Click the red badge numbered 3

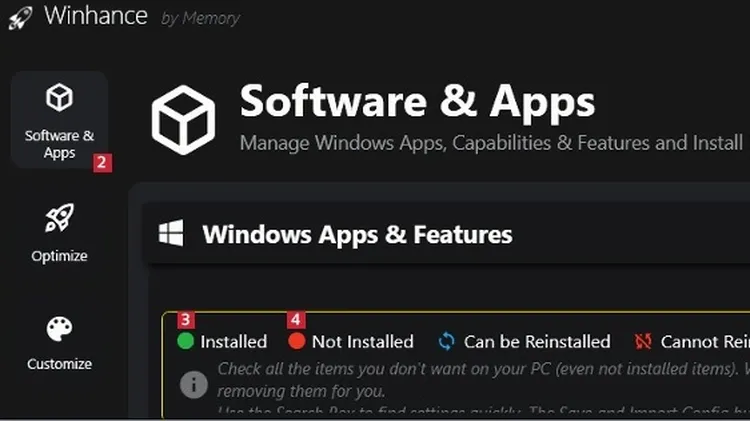click(186, 320)
